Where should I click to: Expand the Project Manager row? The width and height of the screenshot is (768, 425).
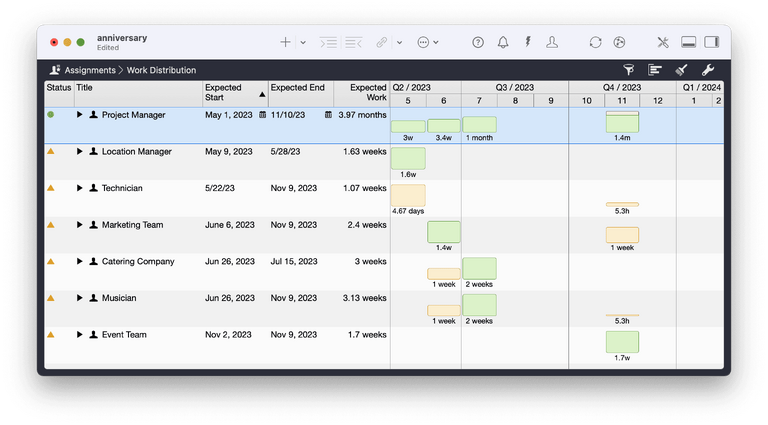click(80, 115)
